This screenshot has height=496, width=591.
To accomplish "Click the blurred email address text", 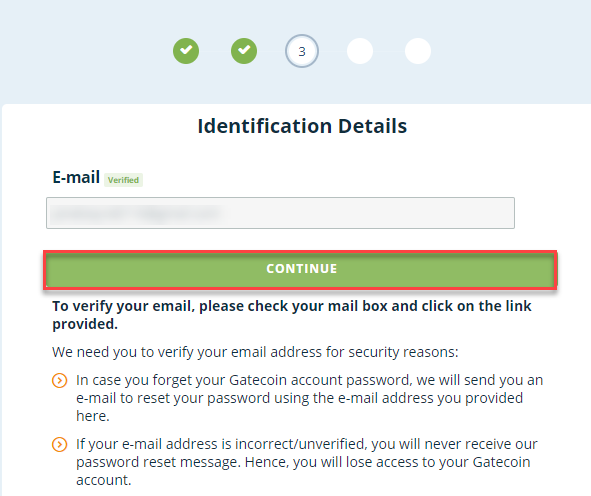I will (x=136, y=213).
